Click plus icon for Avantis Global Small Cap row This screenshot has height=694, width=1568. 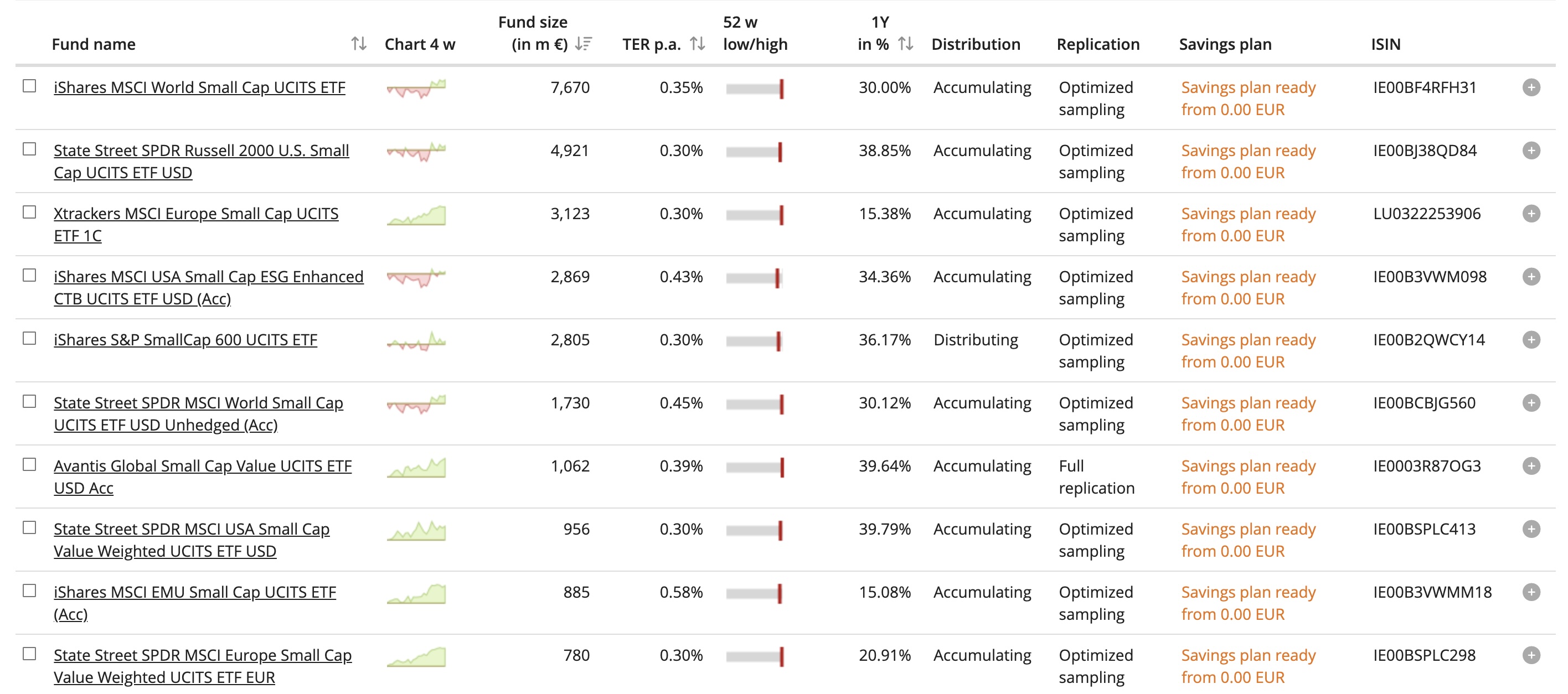click(1531, 466)
